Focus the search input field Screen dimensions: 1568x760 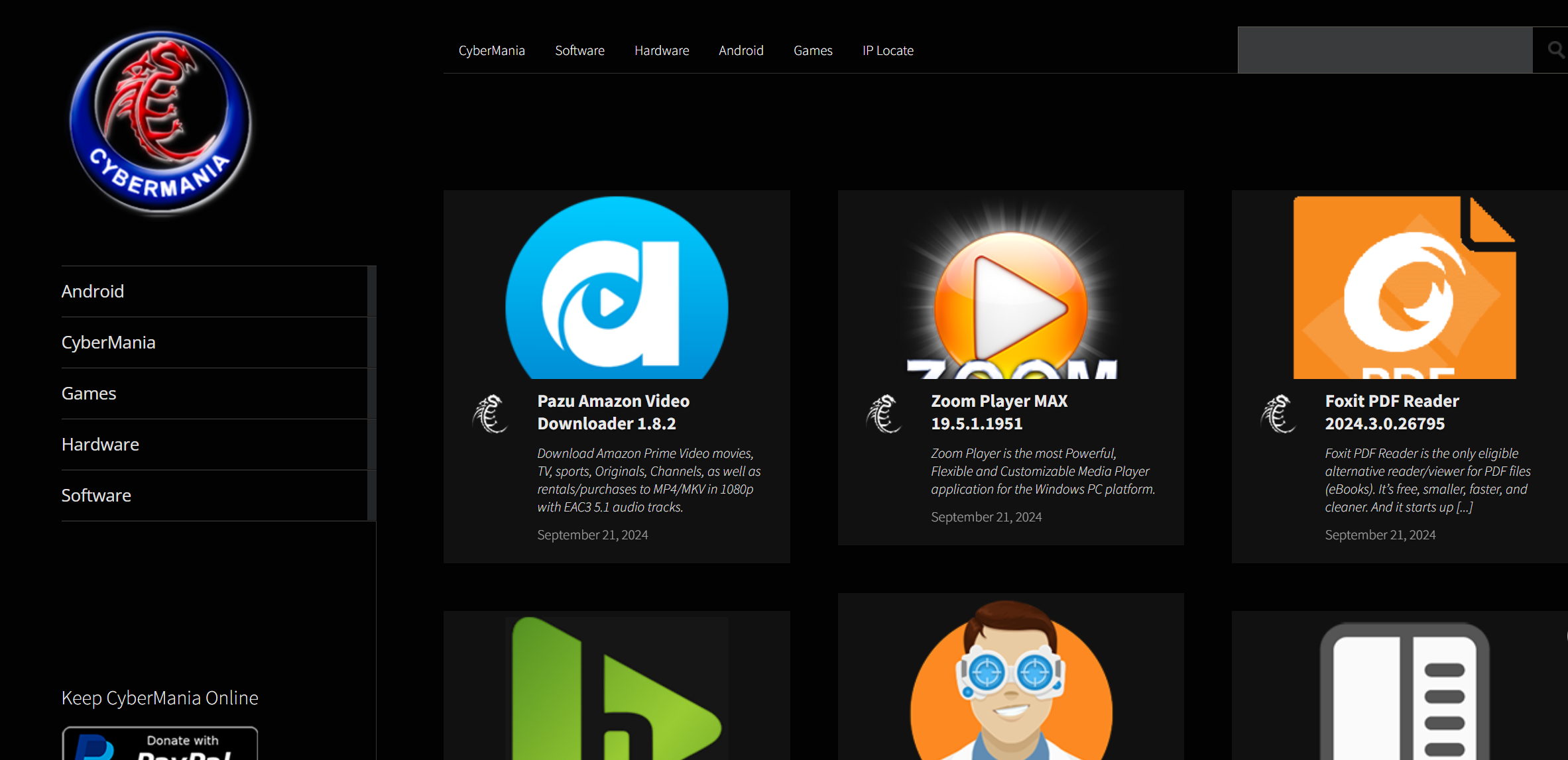1385,50
